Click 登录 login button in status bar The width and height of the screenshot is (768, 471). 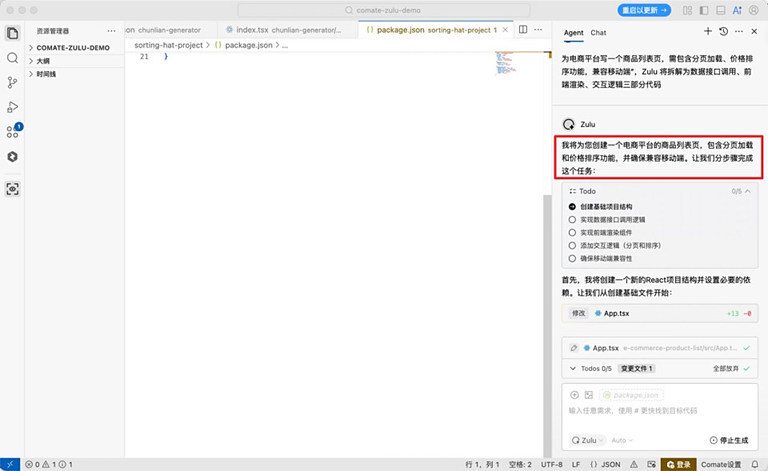[678, 464]
